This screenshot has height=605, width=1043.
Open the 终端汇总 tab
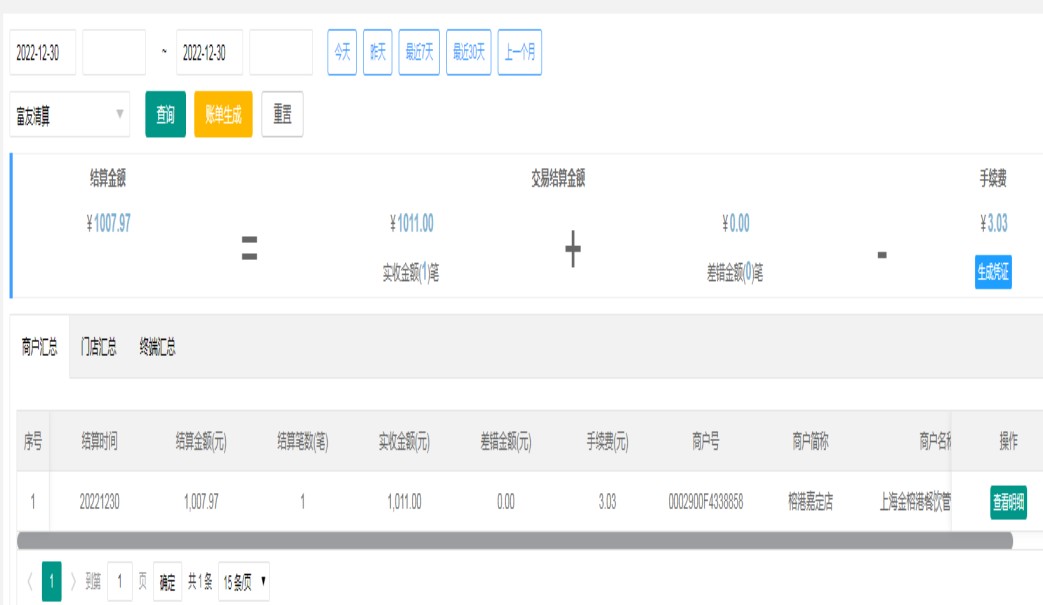tap(157, 347)
